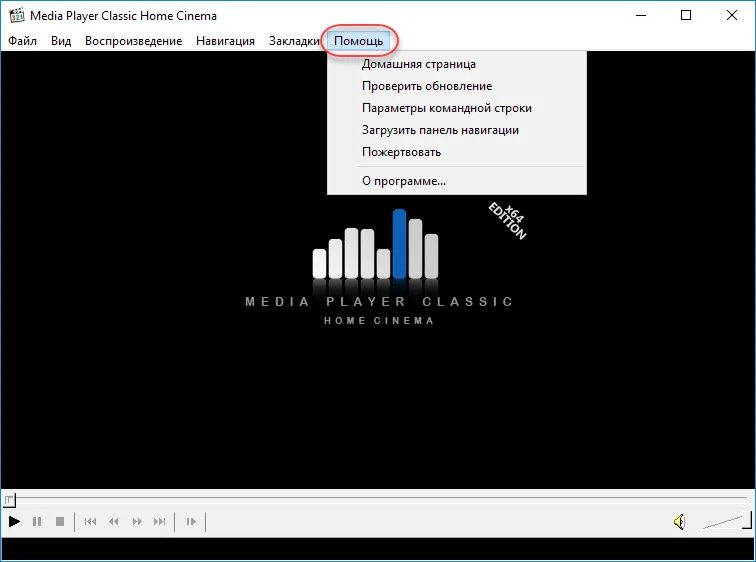This screenshot has height=562, width=756.
Task: Open the Закладки menu
Action: tap(294, 41)
